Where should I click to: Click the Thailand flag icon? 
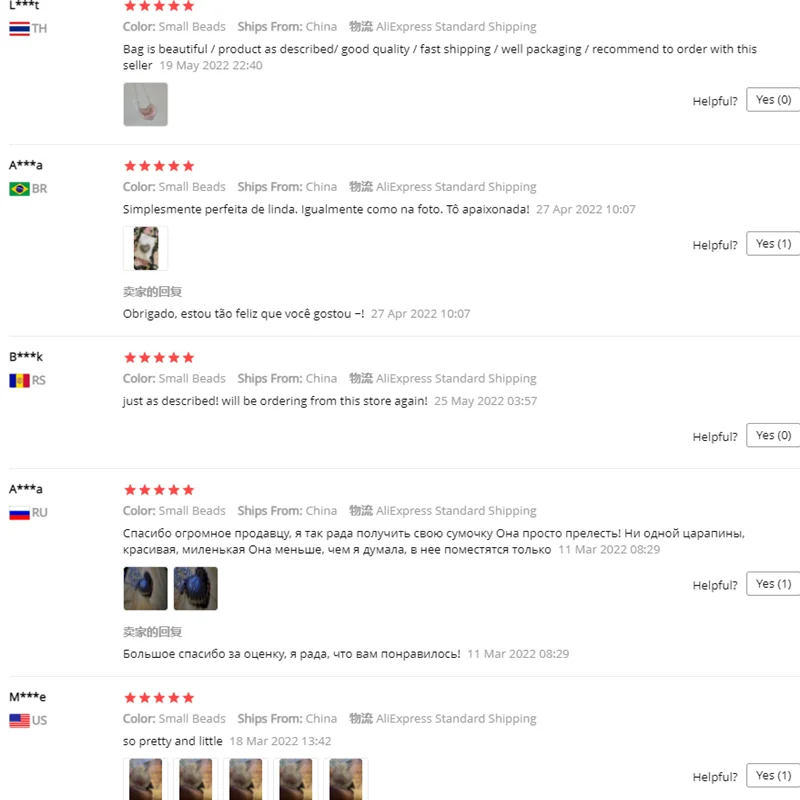(19, 28)
